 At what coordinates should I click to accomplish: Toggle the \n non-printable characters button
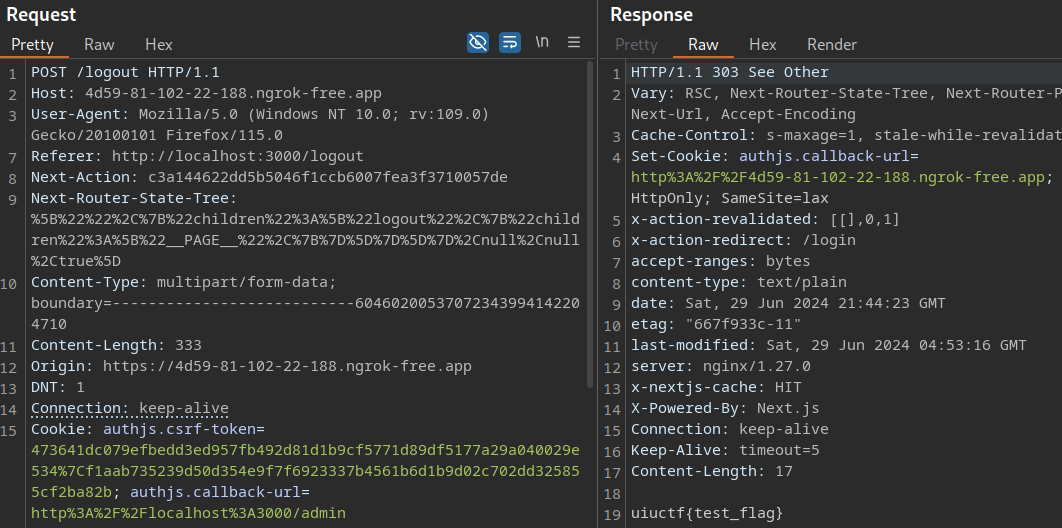tap(542, 42)
